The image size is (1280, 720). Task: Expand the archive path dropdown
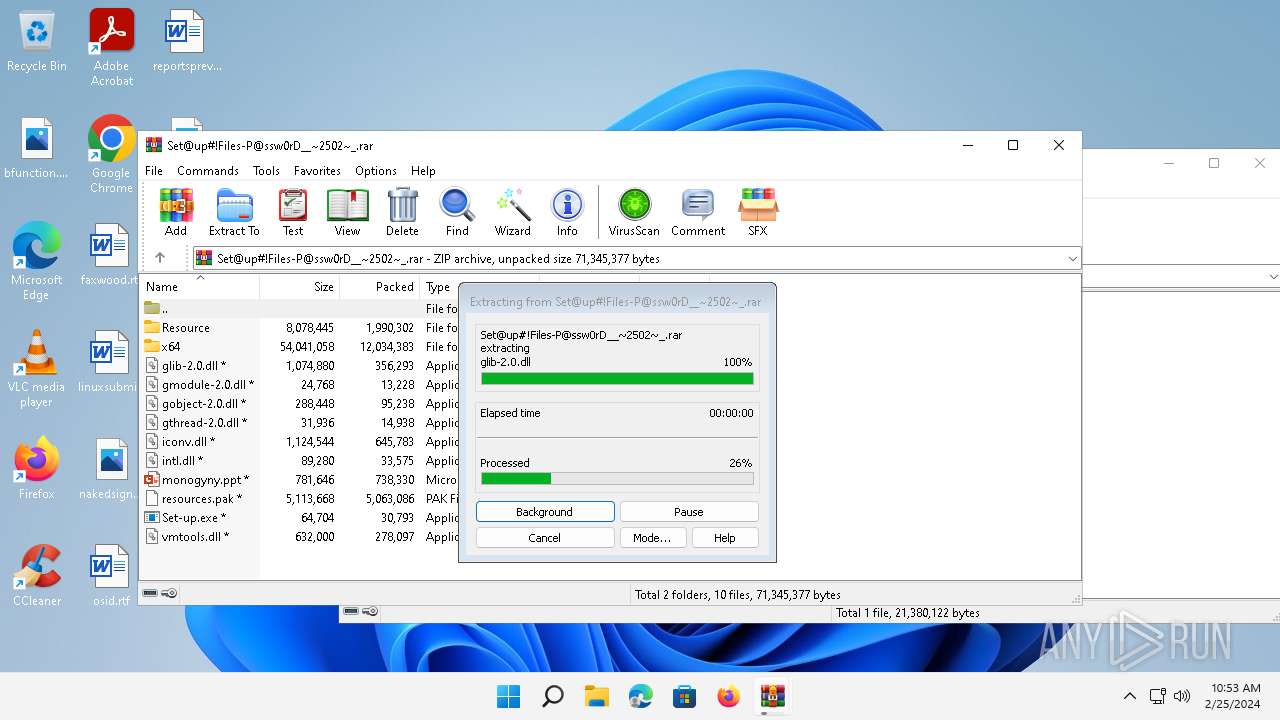pyautogui.click(x=1072, y=258)
